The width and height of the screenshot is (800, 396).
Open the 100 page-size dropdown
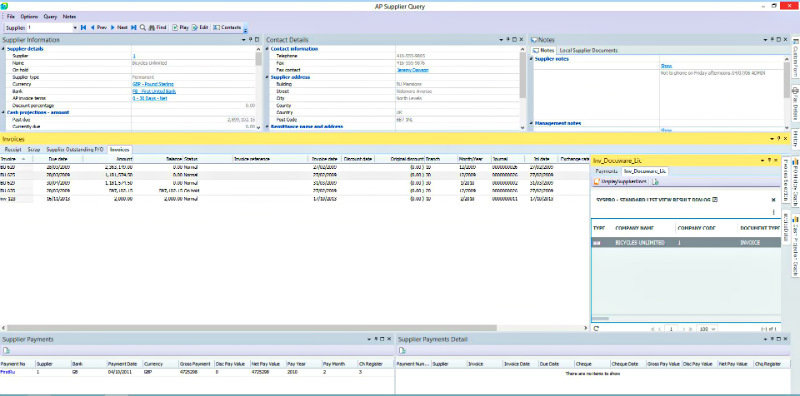pos(707,329)
